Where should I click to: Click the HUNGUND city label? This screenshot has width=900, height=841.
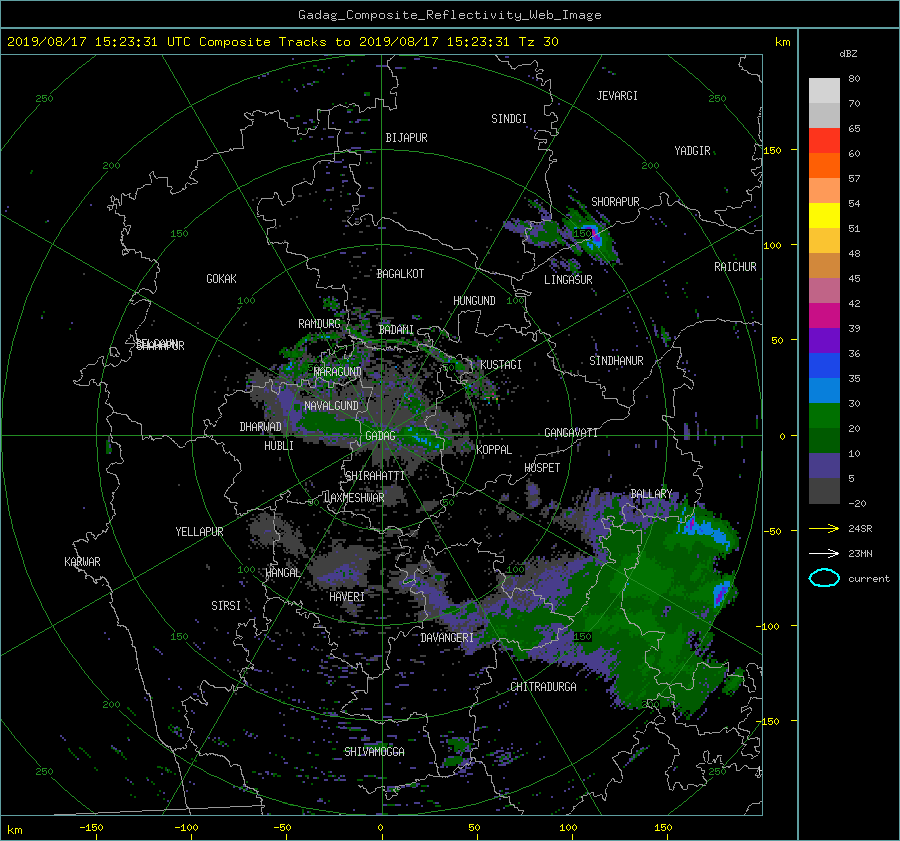point(474,301)
